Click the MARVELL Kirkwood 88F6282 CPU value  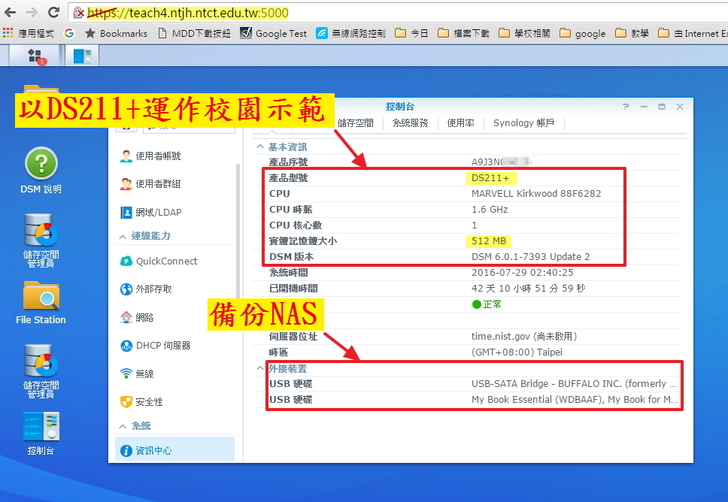click(x=536, y=194)
